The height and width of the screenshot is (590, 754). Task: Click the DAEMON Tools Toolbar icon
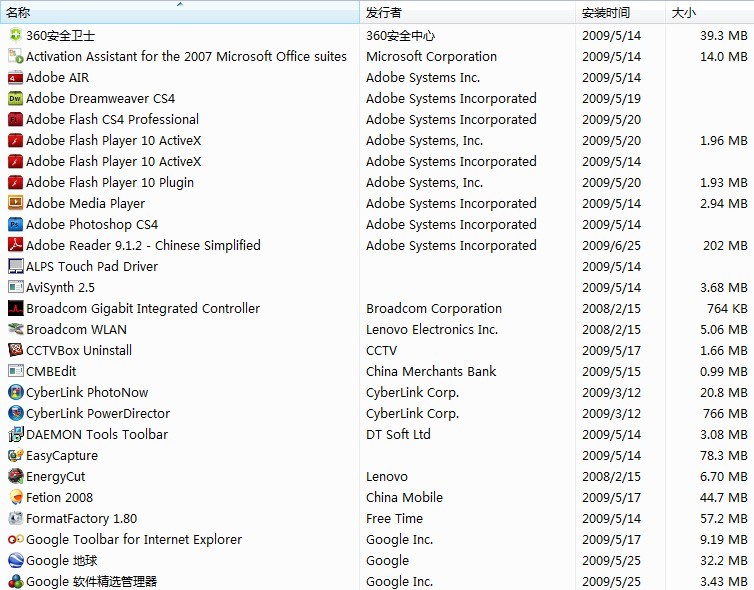[16, 434]
